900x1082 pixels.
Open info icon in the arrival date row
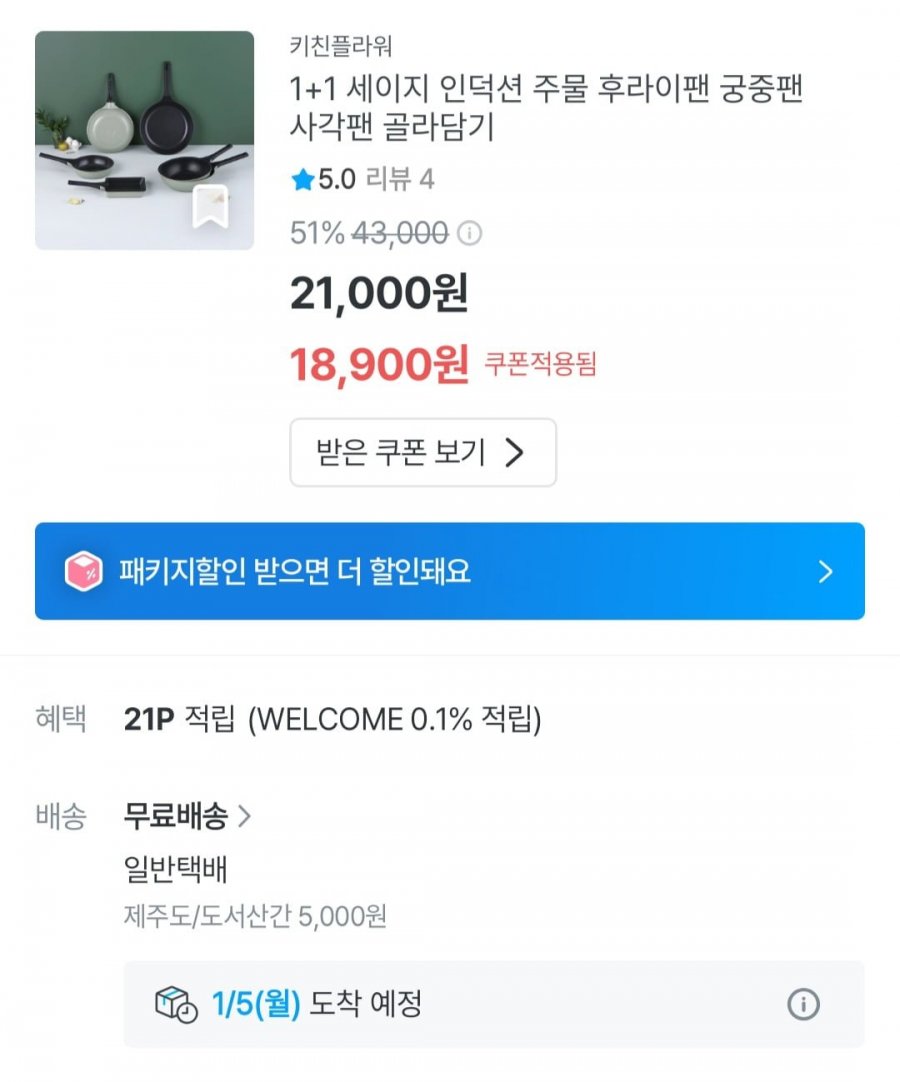803,1005
